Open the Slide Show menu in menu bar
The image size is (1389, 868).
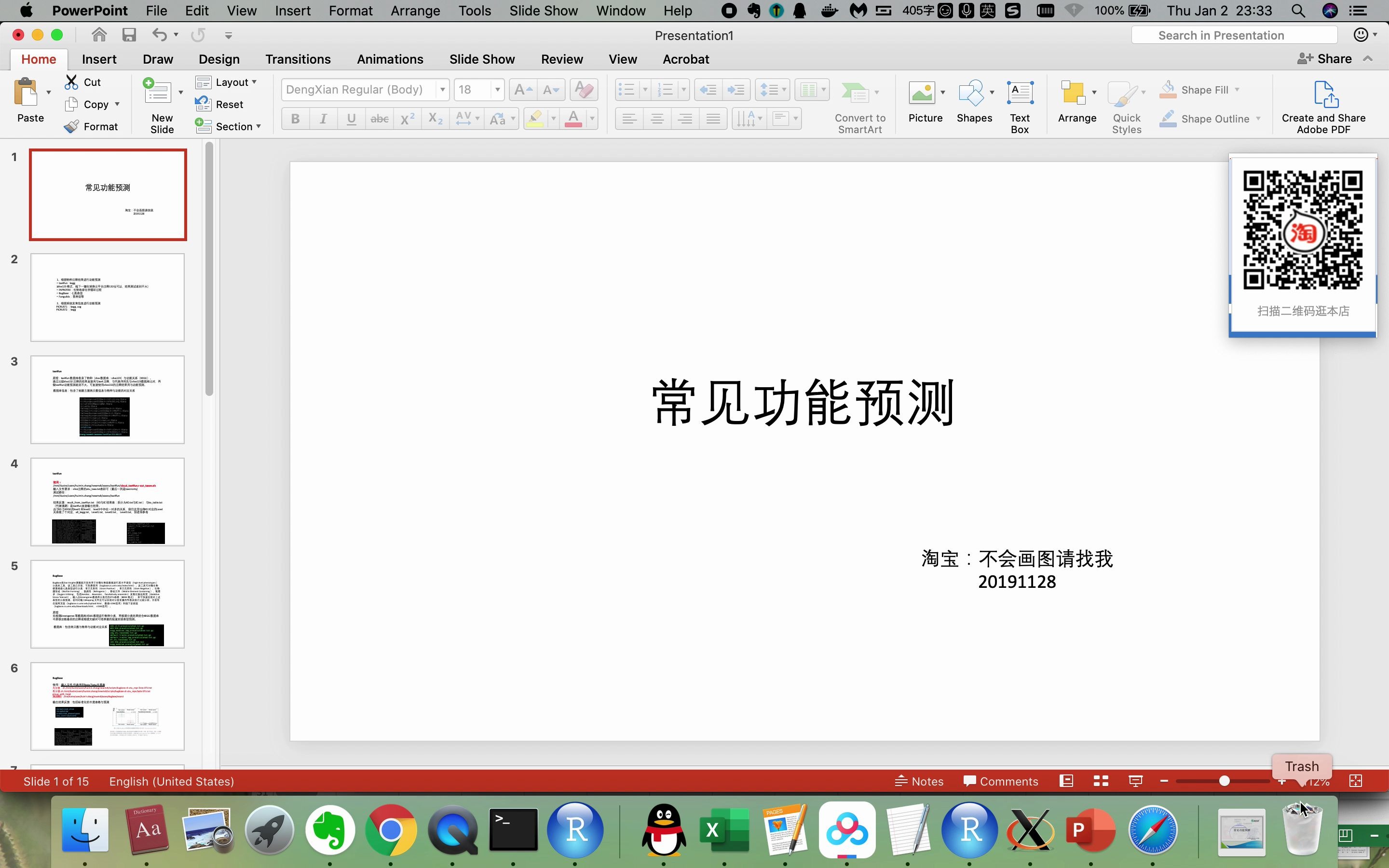544,10
